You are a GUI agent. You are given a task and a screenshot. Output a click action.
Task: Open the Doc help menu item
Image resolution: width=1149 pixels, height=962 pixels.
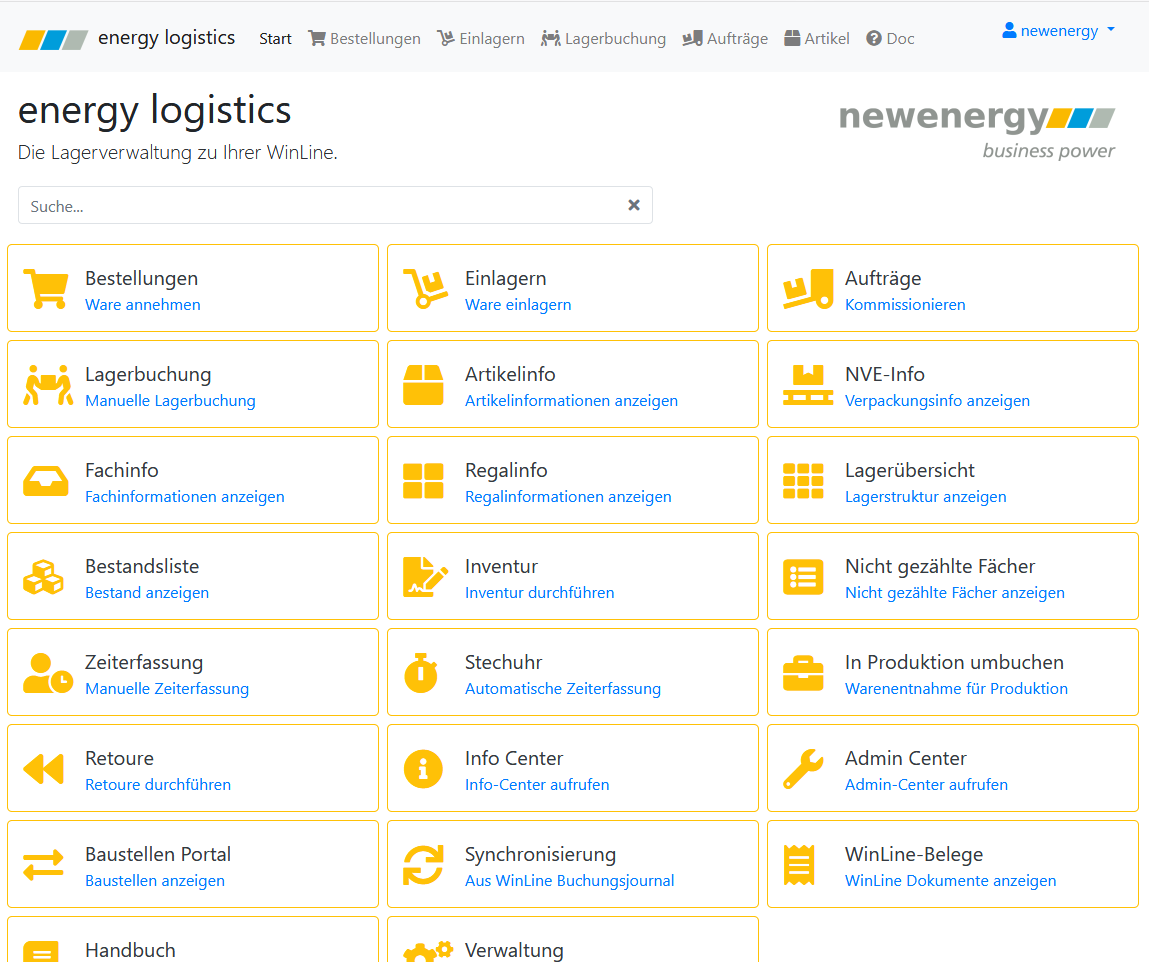(890, 39)
